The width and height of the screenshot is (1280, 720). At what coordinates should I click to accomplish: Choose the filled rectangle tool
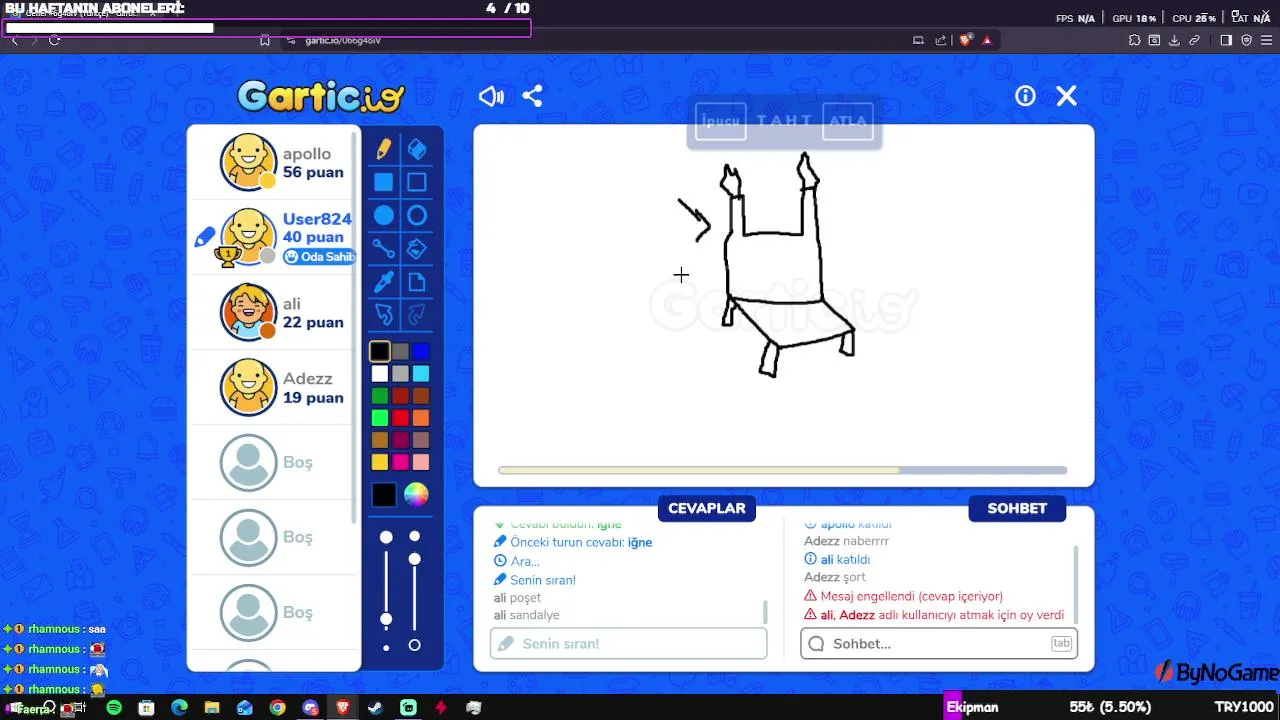(x=384, y=182)
